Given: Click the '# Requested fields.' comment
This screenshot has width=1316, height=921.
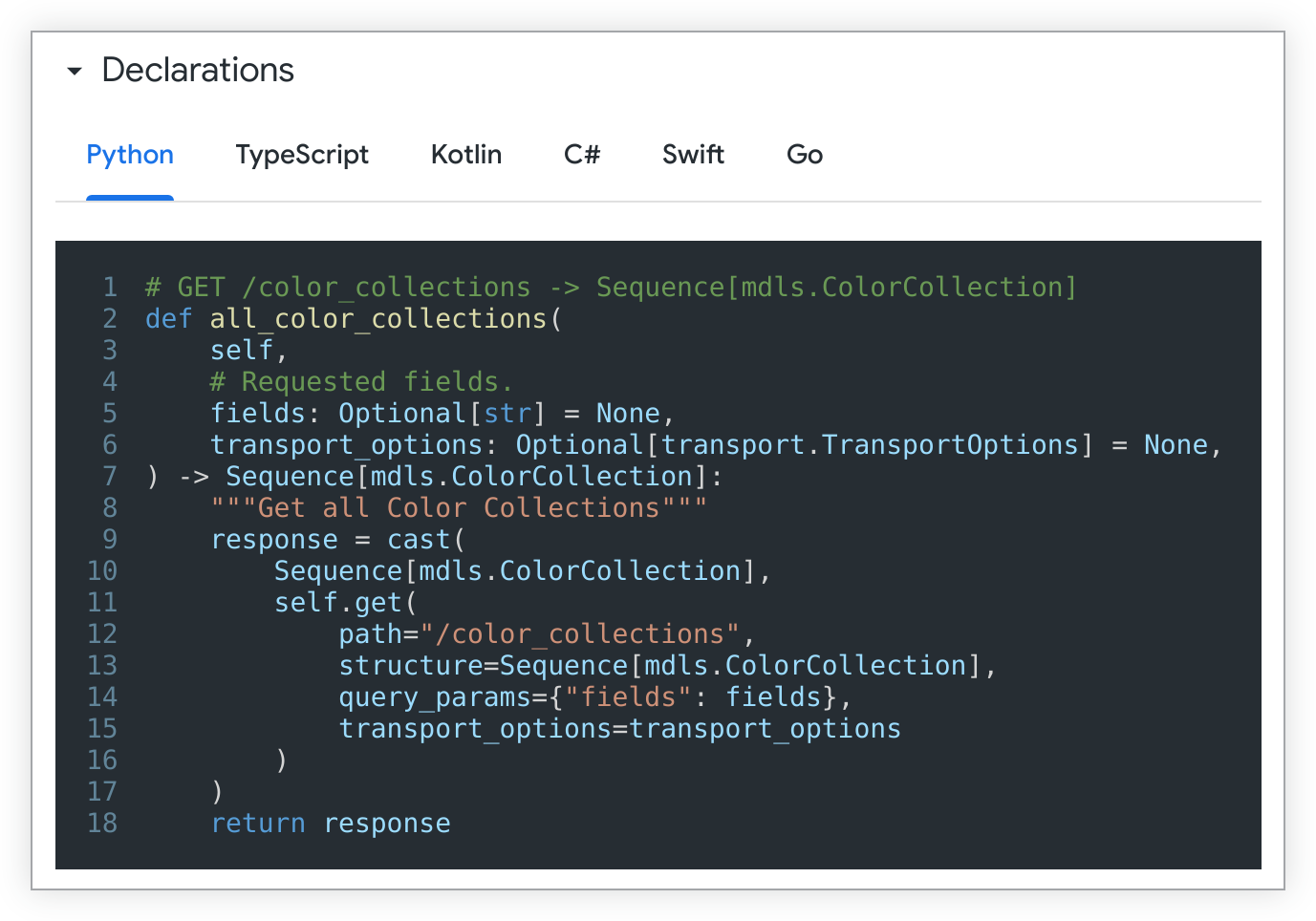Looking at the screenshot, I should (x=361, y=382).
